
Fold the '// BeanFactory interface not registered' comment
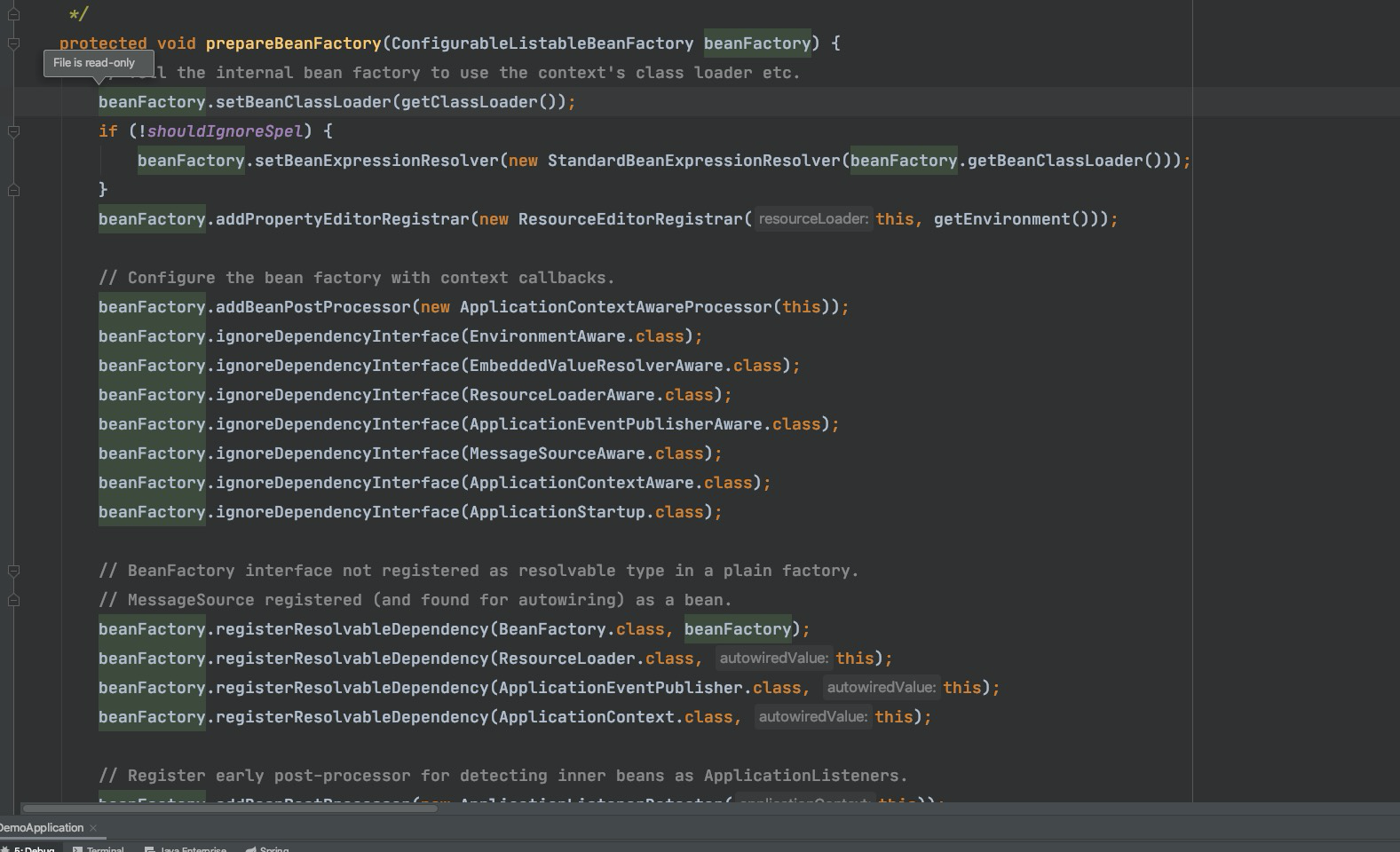tap(13, 571)
